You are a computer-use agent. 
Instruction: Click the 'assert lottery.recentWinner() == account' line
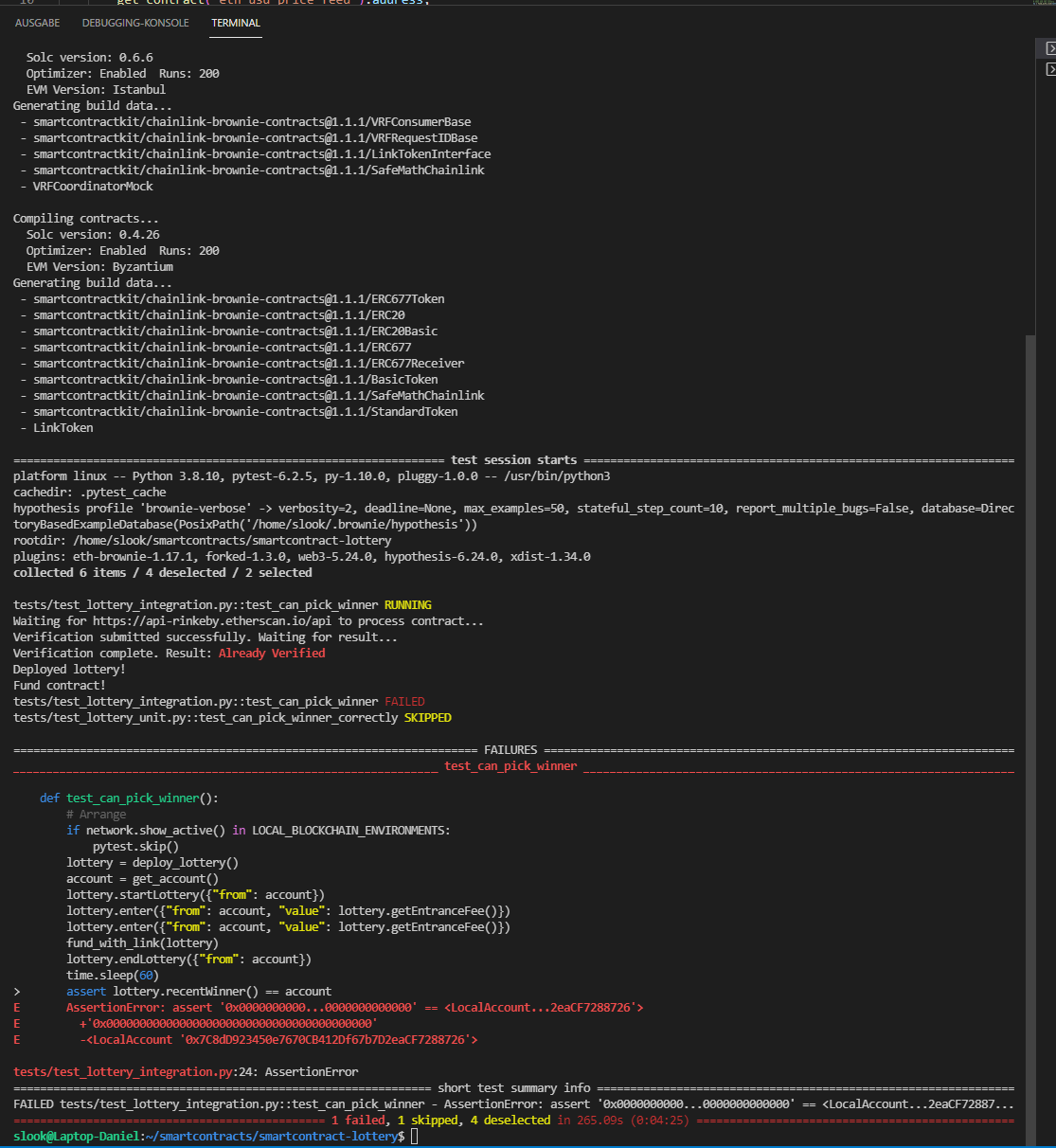(199, 992)
